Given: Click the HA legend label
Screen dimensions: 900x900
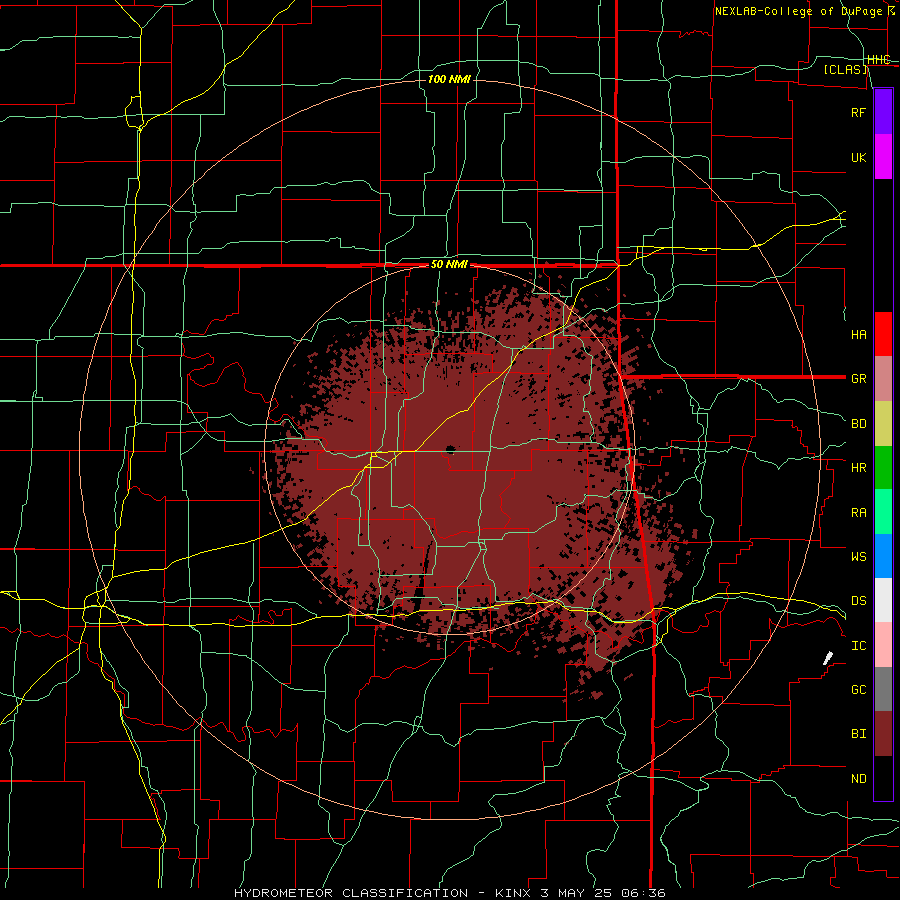Looking at the screenshot, I should coord(858,335).
